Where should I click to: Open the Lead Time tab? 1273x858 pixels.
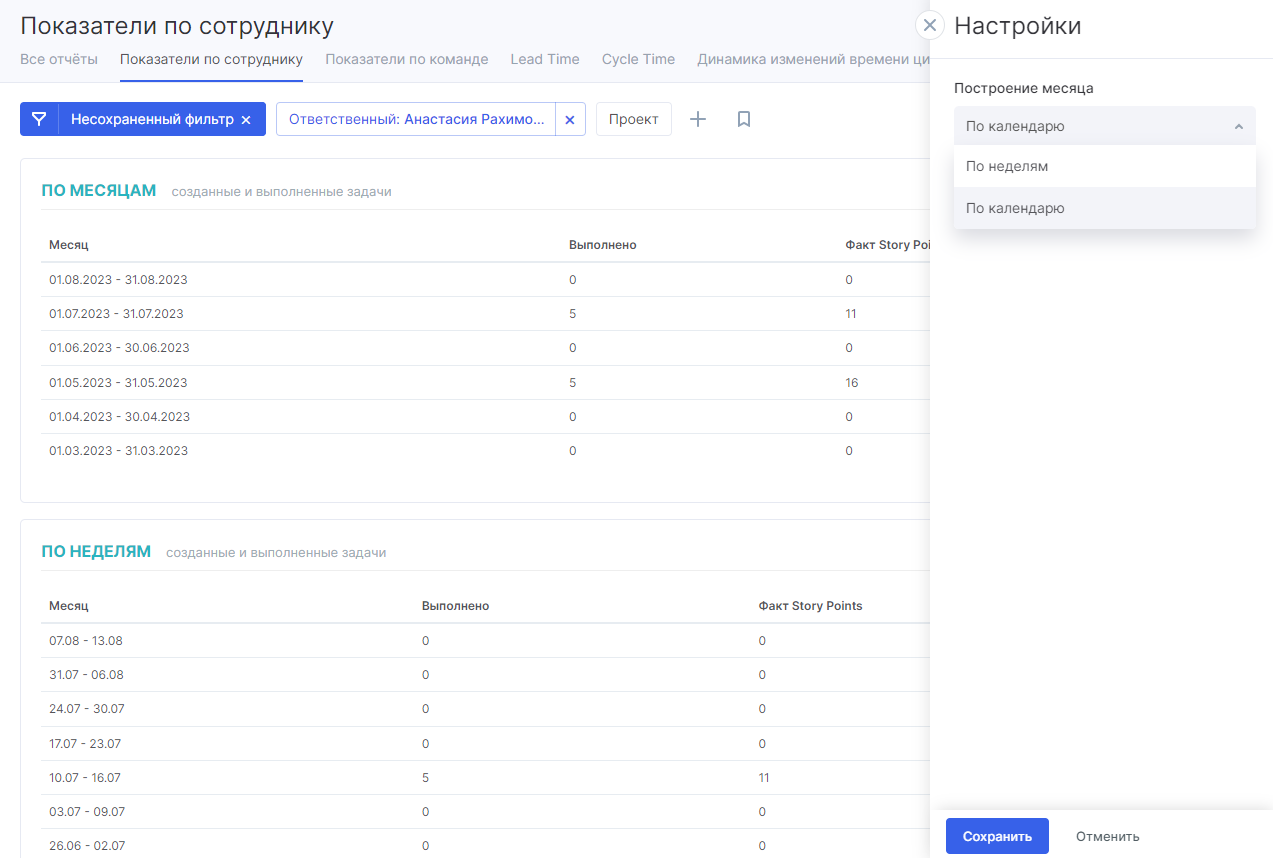point(545,59)
